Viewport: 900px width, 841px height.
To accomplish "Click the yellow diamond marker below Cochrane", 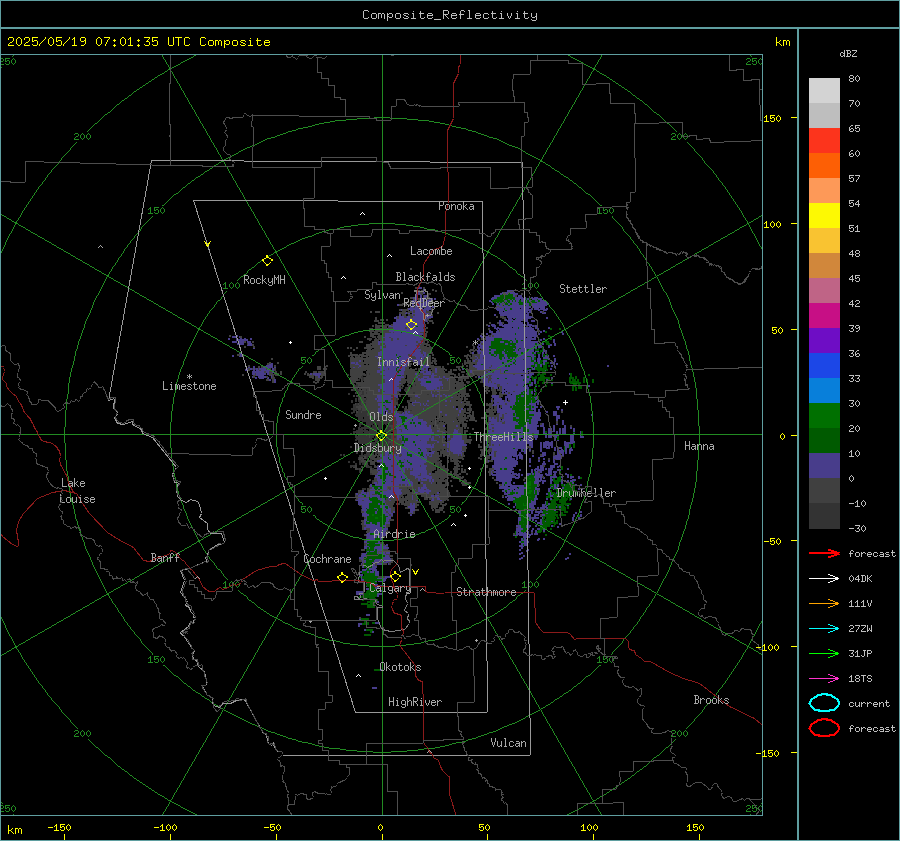I will point(342,577).
